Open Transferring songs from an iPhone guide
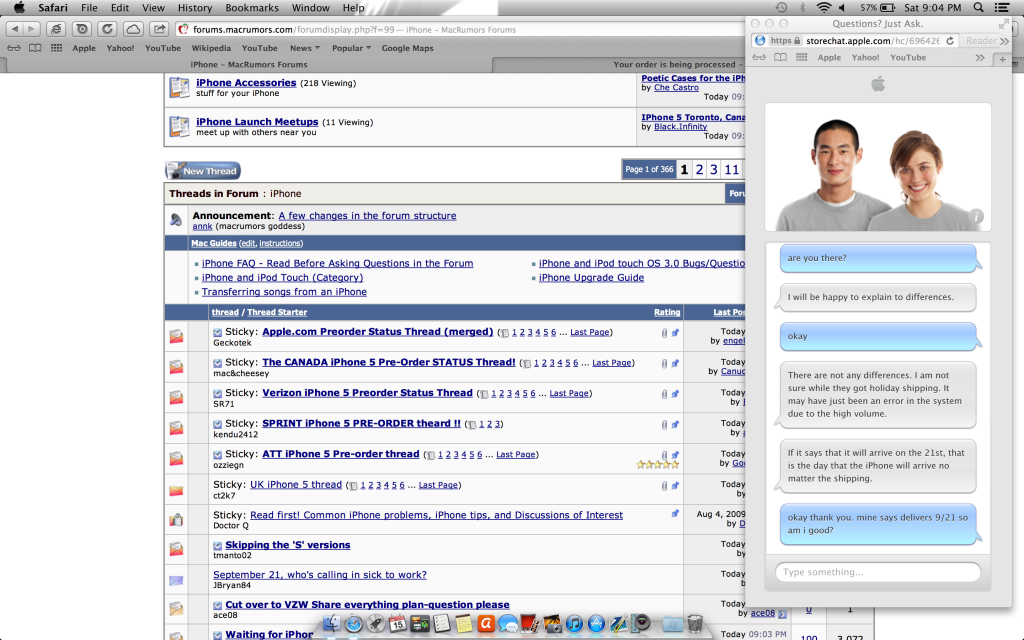Viewport: 1024px width, 640px height. pyautogui.click(x=284, y=292)
